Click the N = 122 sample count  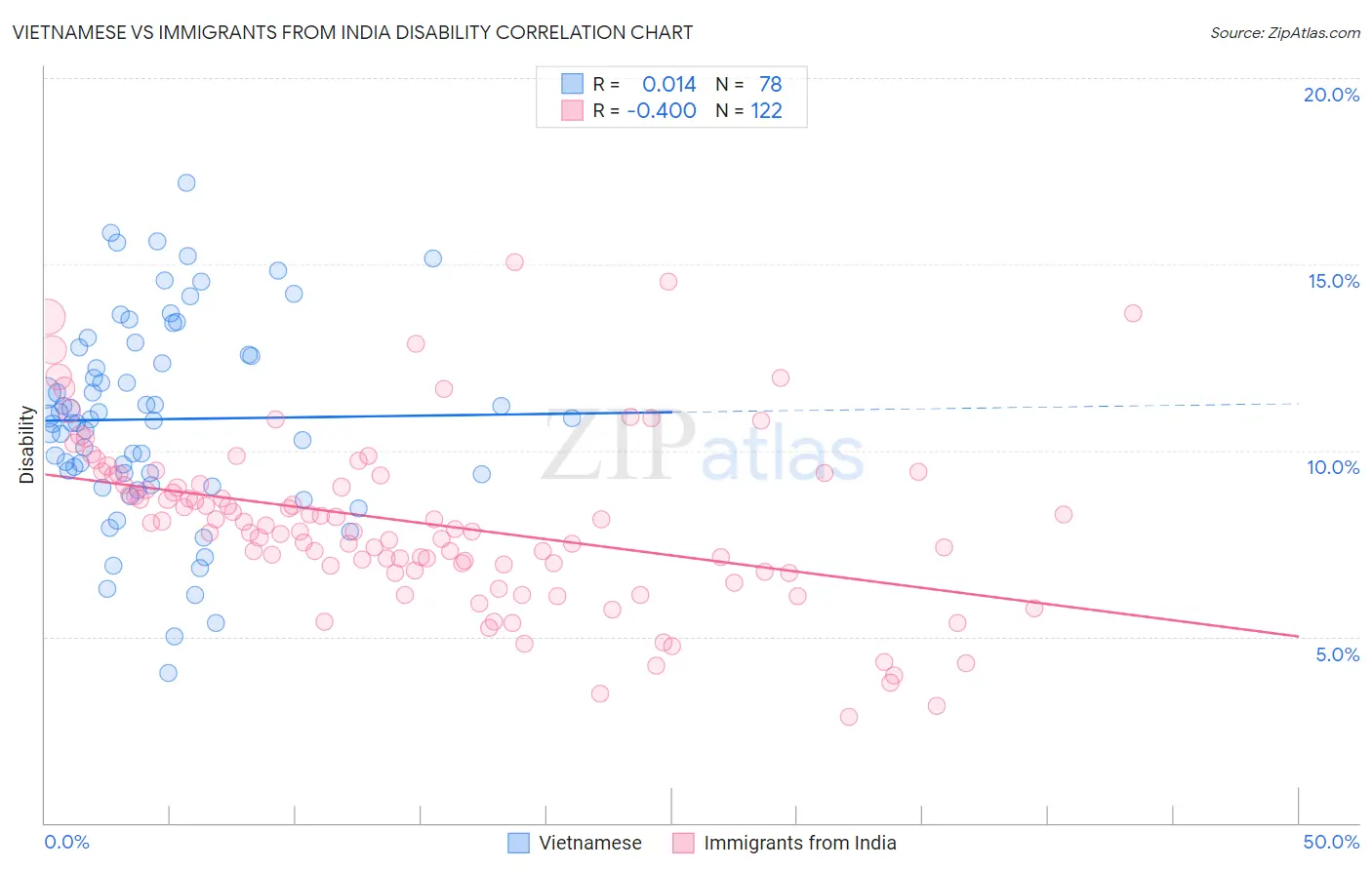[x=748, y=110]
